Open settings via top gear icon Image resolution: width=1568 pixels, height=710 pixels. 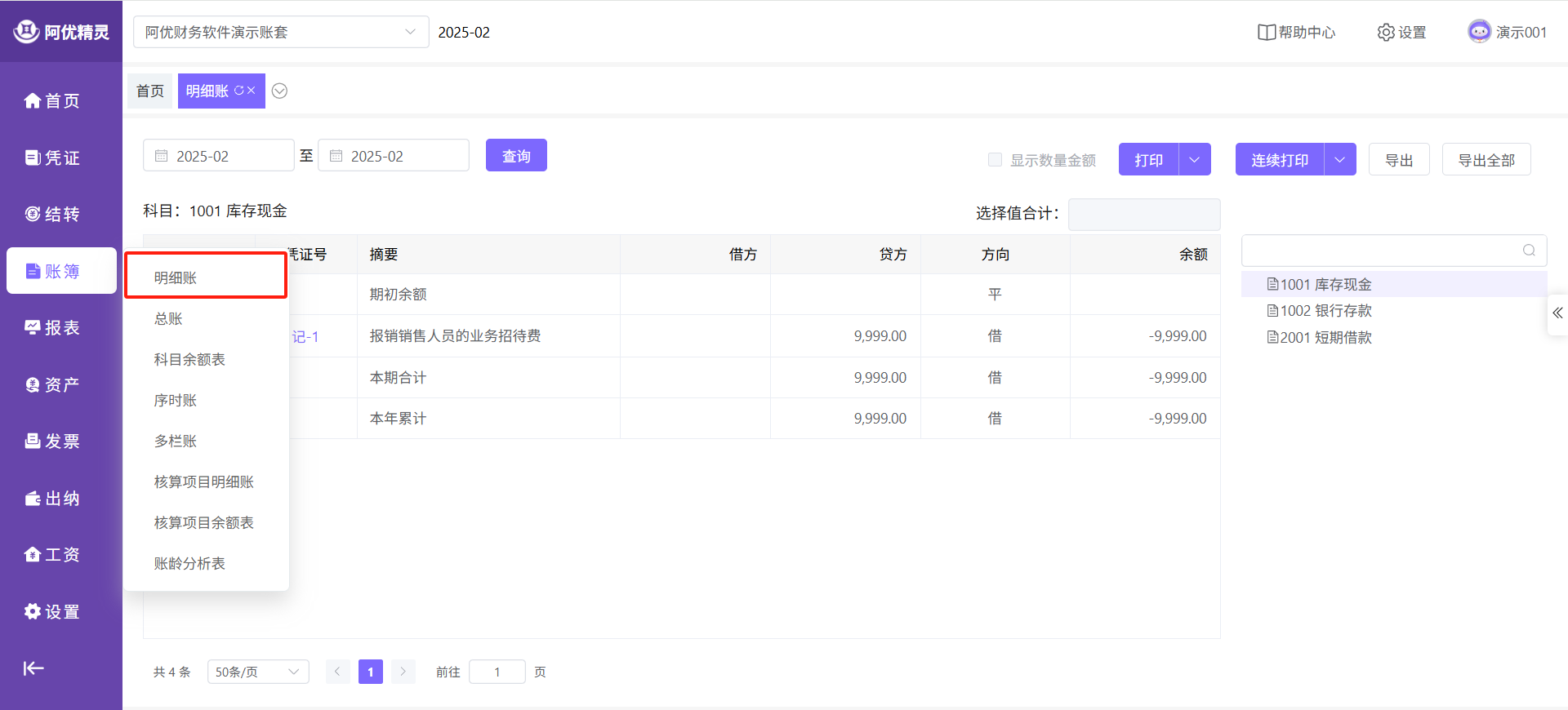click(1386, 33)
